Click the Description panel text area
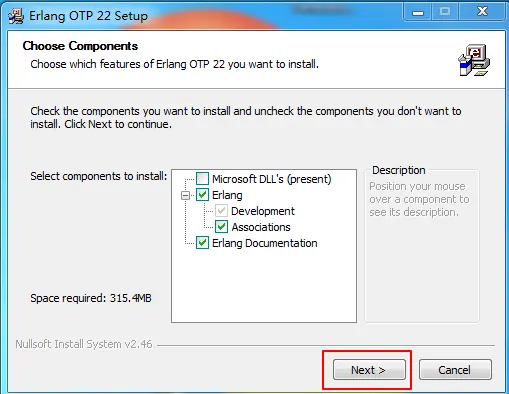The image size is (509, 394). 419,199
